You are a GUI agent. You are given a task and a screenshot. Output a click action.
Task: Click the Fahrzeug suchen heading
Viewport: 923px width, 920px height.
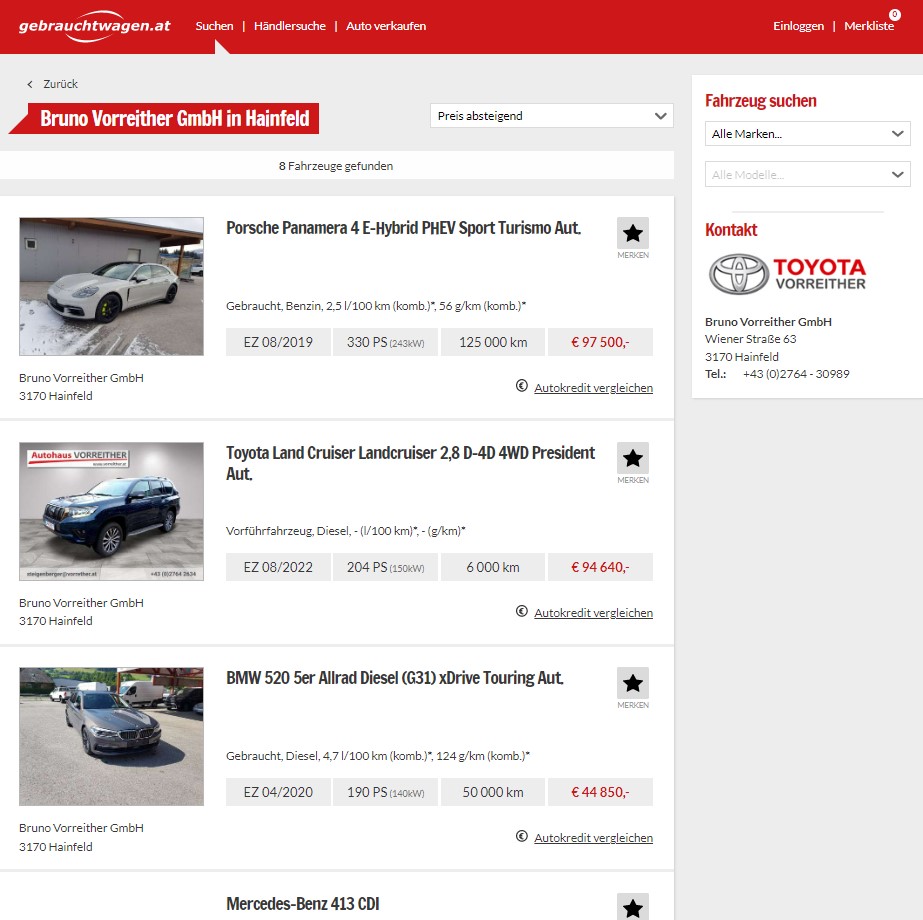click(x=761, y=101)
